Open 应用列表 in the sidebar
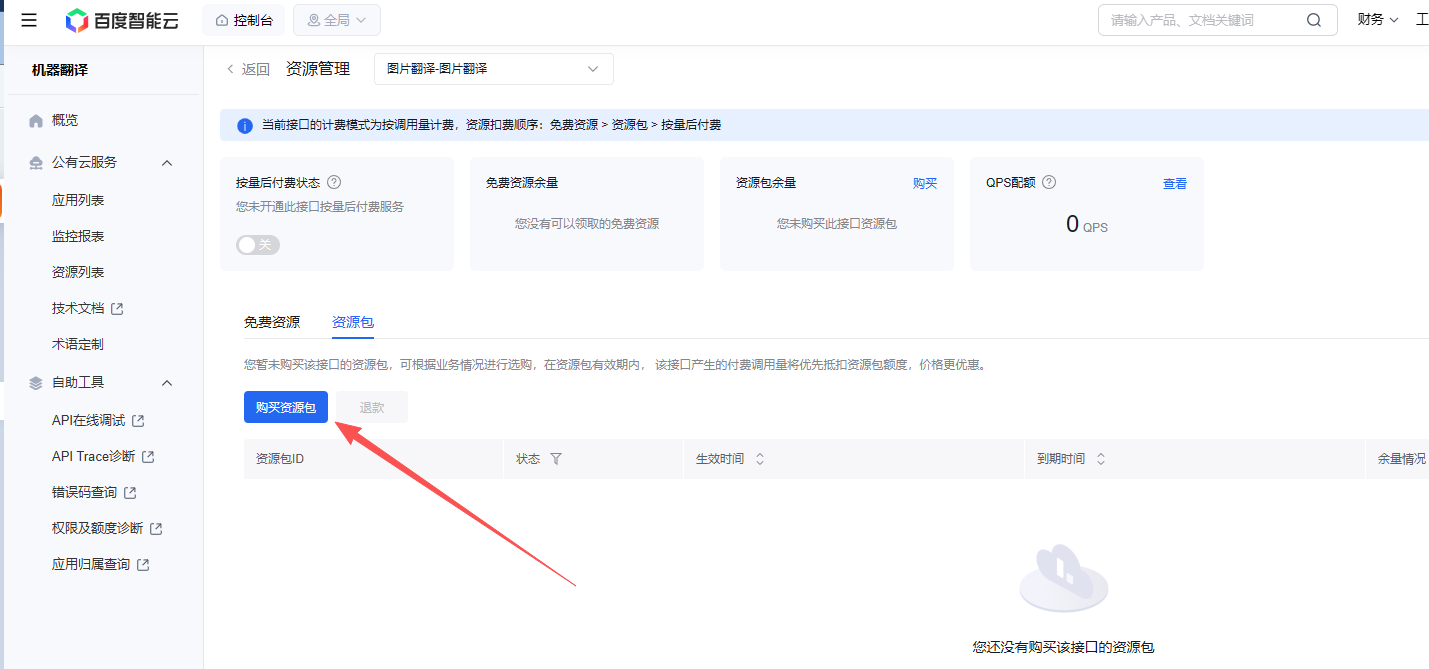 [78, 200]
